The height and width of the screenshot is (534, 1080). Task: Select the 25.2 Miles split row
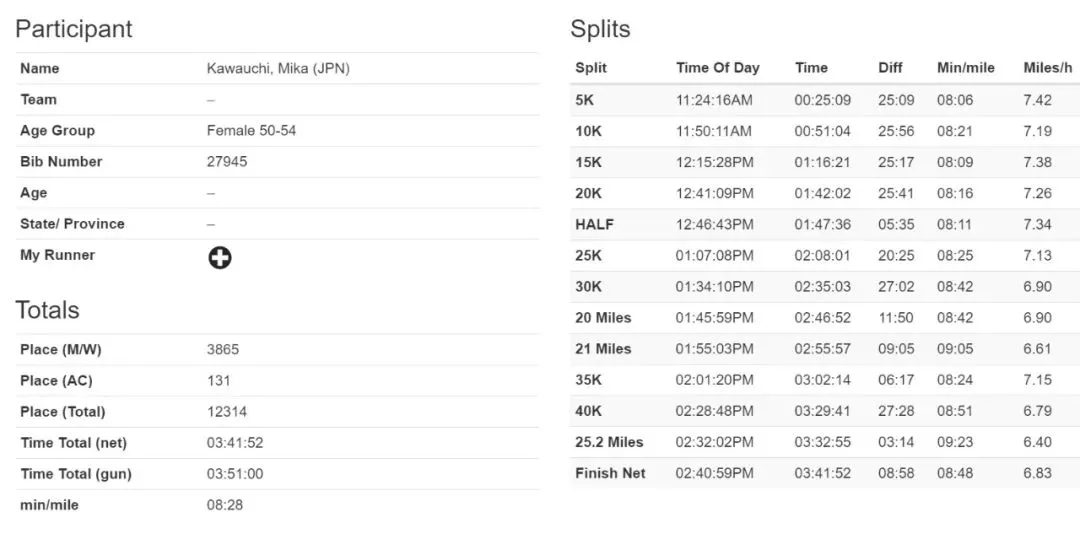(x=825, y=442)
